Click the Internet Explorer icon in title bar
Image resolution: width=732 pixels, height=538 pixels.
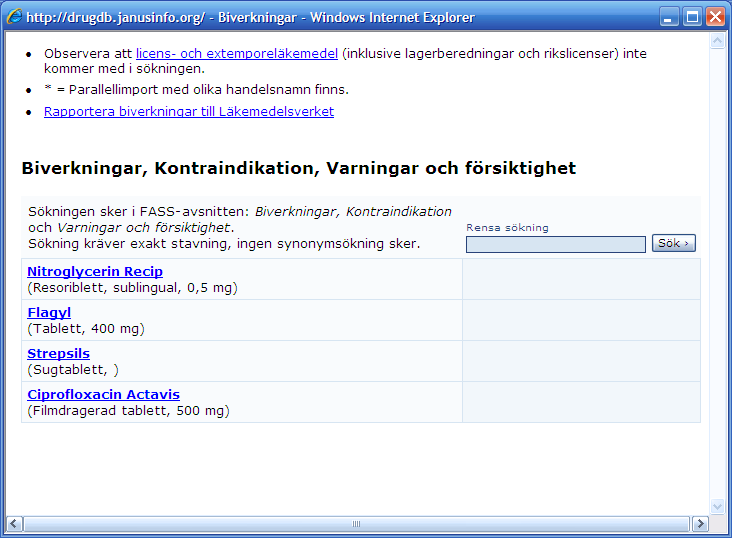[14, 17]
